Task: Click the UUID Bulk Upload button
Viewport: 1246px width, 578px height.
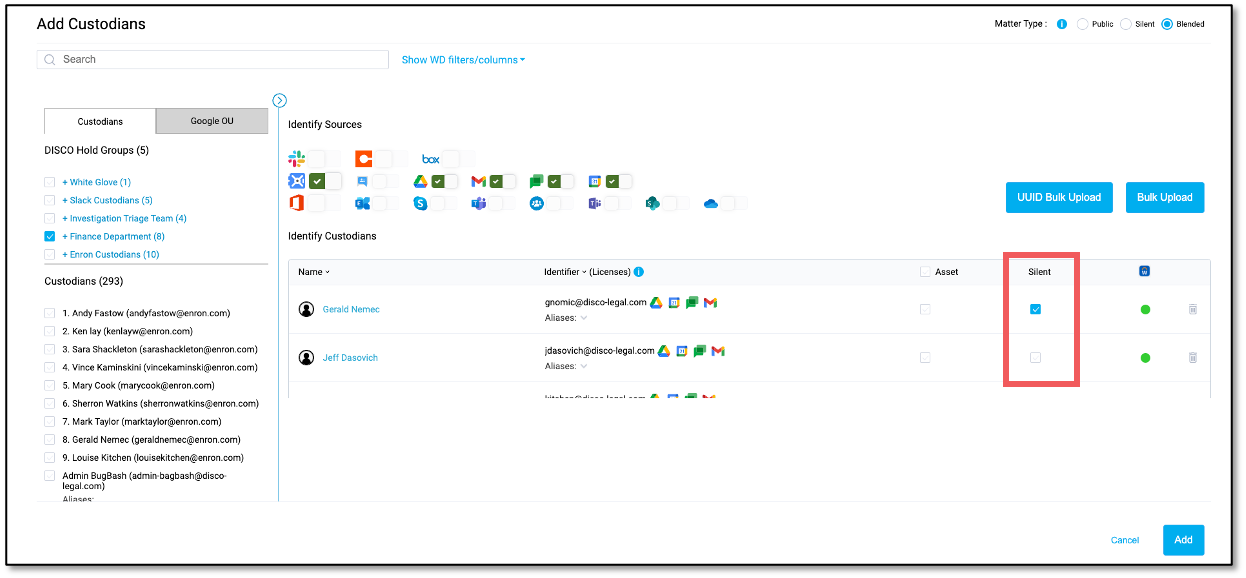Action: pyautogui.click(x=1059, y=197)
